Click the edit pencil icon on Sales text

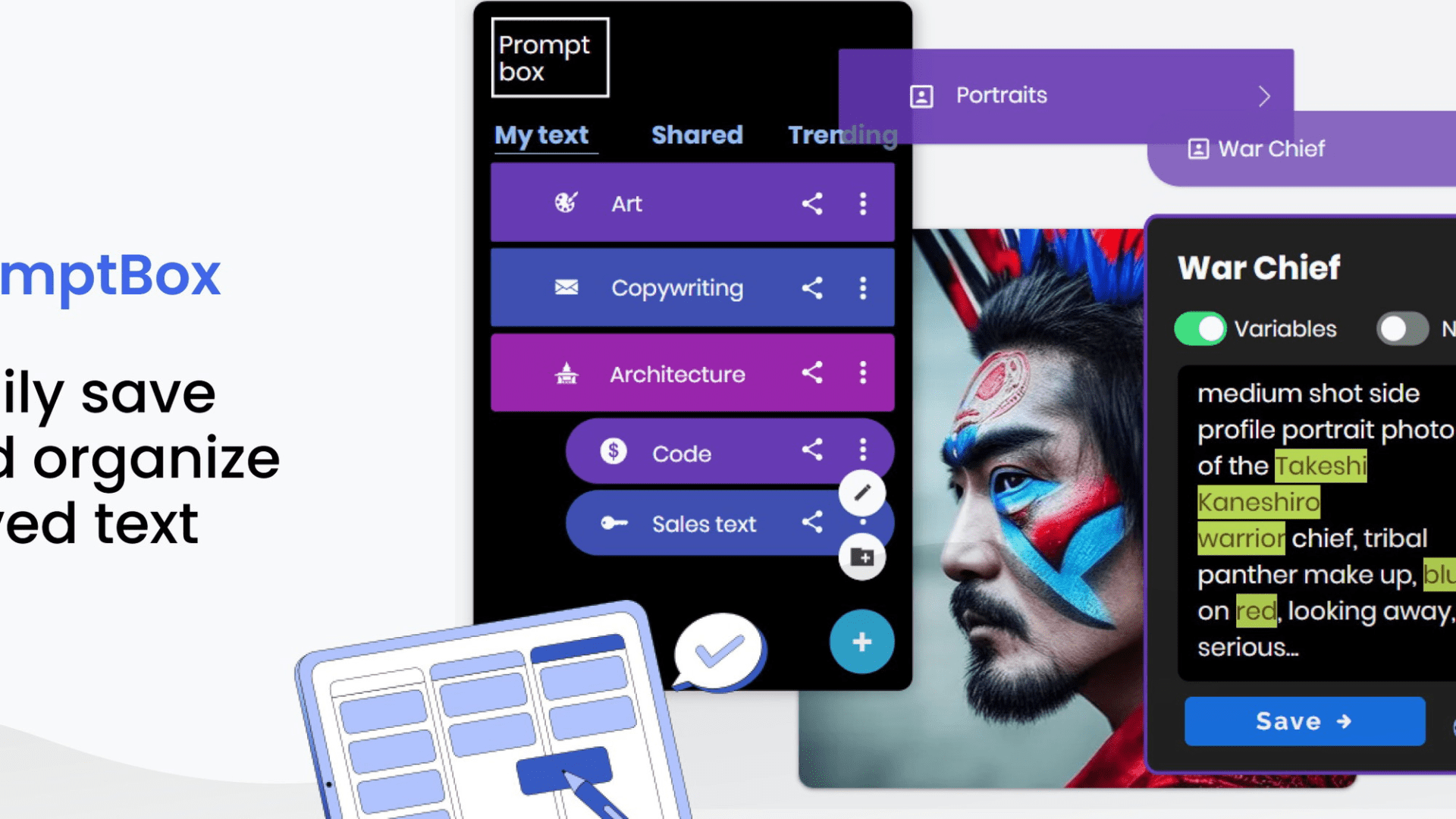point(862,491)
